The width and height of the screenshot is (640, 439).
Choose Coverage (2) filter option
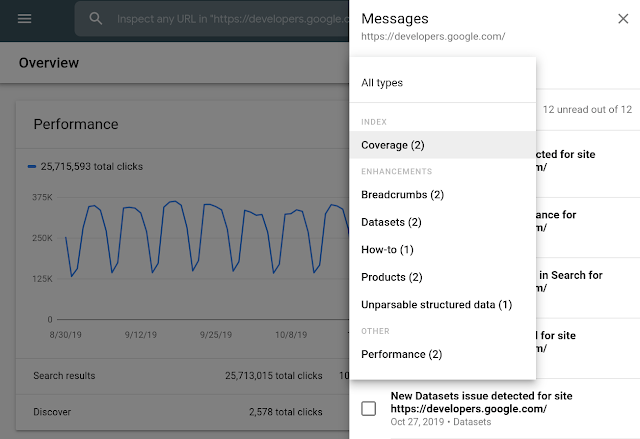[393, 145]
